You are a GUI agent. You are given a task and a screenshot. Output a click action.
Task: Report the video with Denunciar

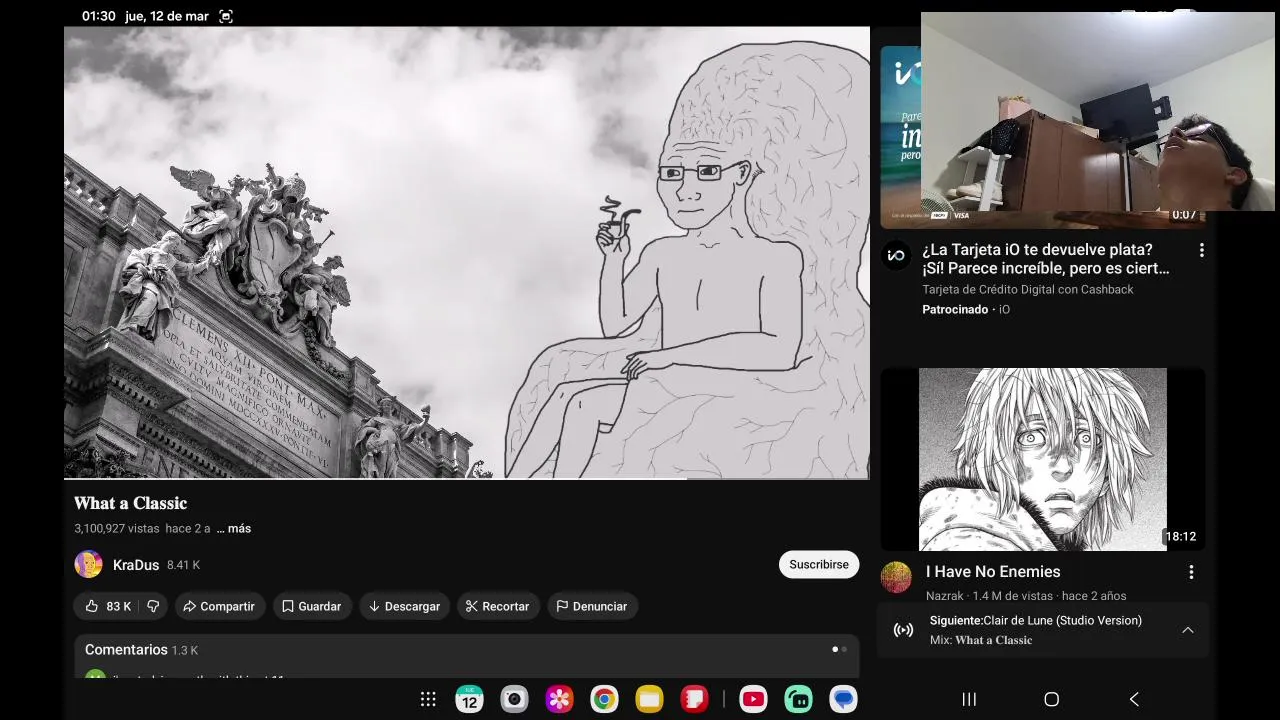tap(592, 606)
